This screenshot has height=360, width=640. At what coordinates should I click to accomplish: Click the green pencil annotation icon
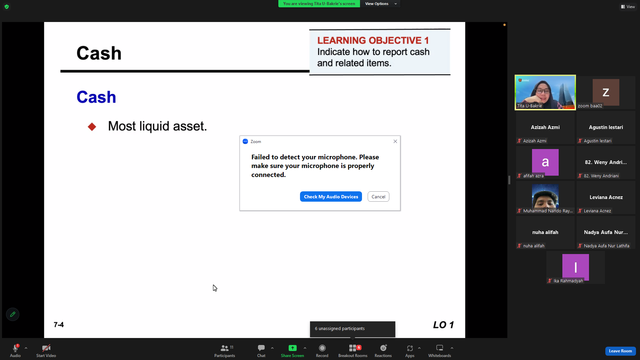[x=13, y=314]
